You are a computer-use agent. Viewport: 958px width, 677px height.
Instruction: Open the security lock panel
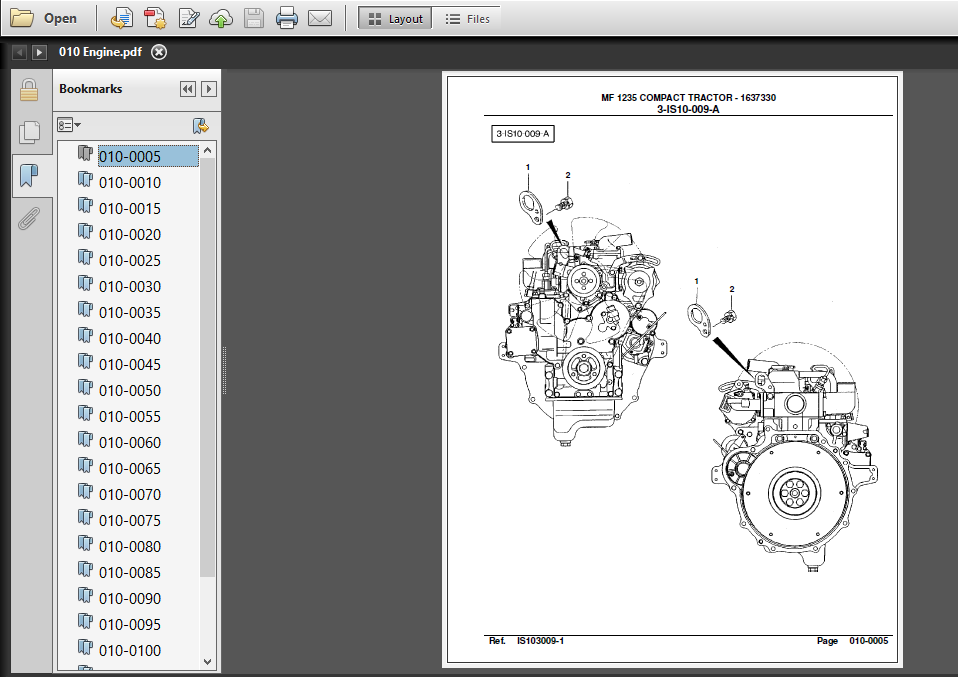29,90
